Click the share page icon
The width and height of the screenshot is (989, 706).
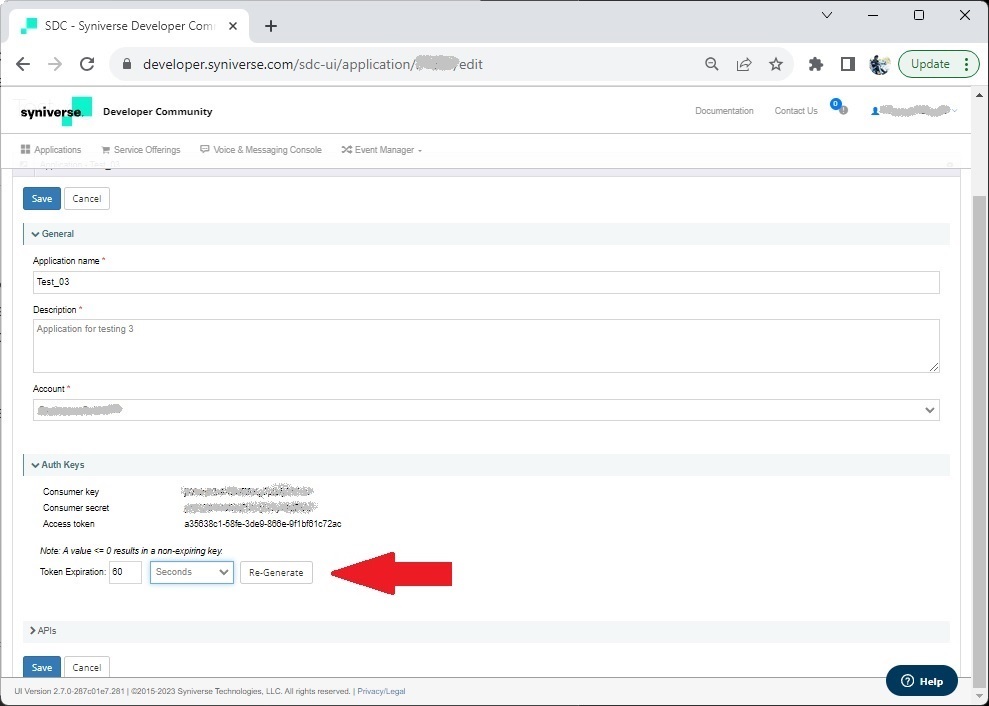744,64
